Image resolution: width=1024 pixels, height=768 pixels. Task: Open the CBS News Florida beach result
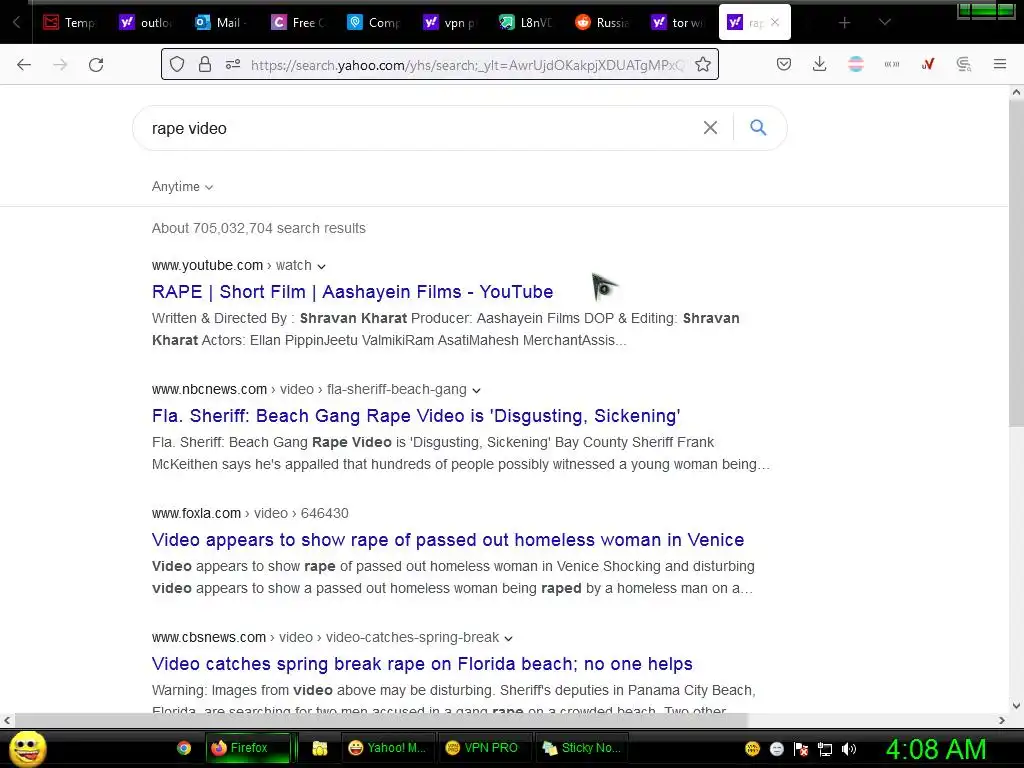pos(422,664)
